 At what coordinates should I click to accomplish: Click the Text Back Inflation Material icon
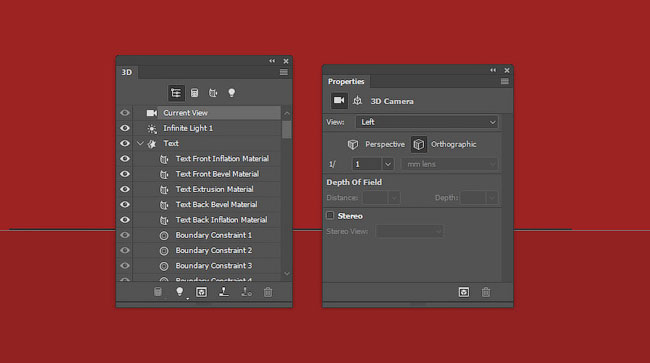(164, 220)
